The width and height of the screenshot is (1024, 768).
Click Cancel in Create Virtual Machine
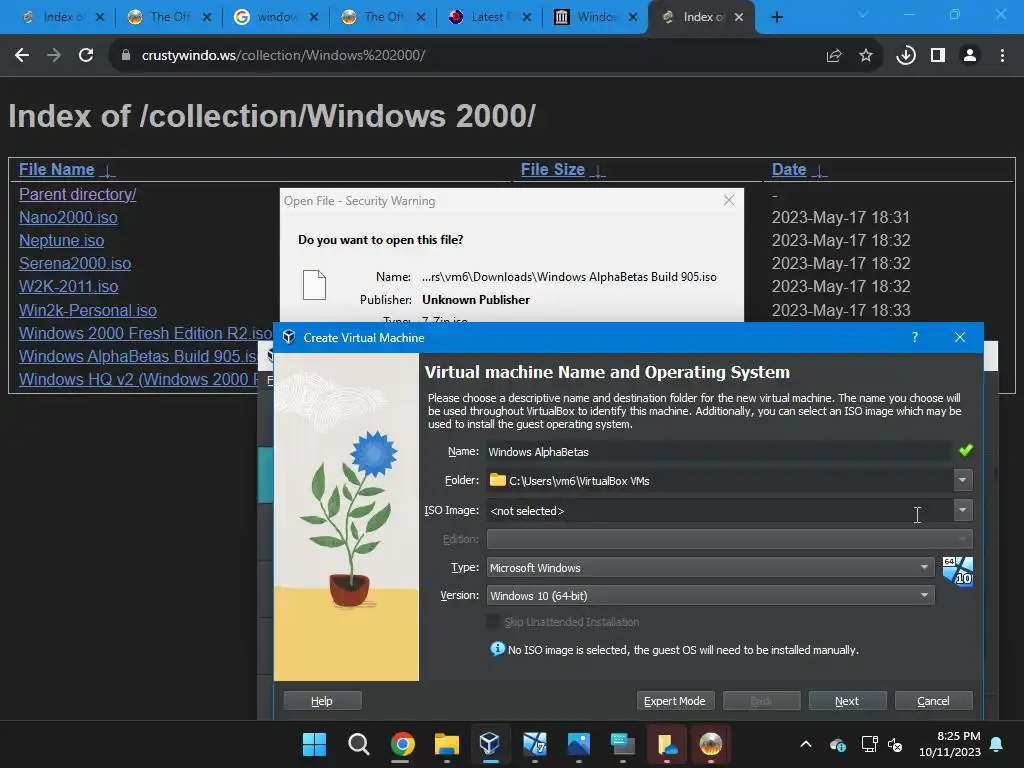coord(933,701)
